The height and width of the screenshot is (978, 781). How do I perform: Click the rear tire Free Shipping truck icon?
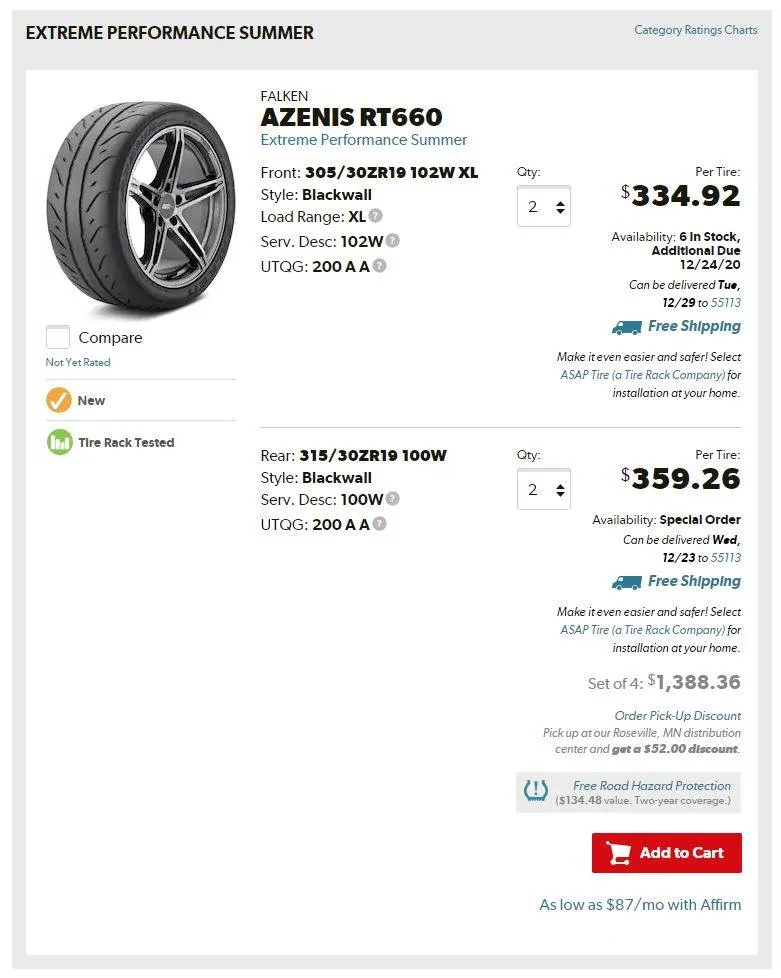point(626,582)
